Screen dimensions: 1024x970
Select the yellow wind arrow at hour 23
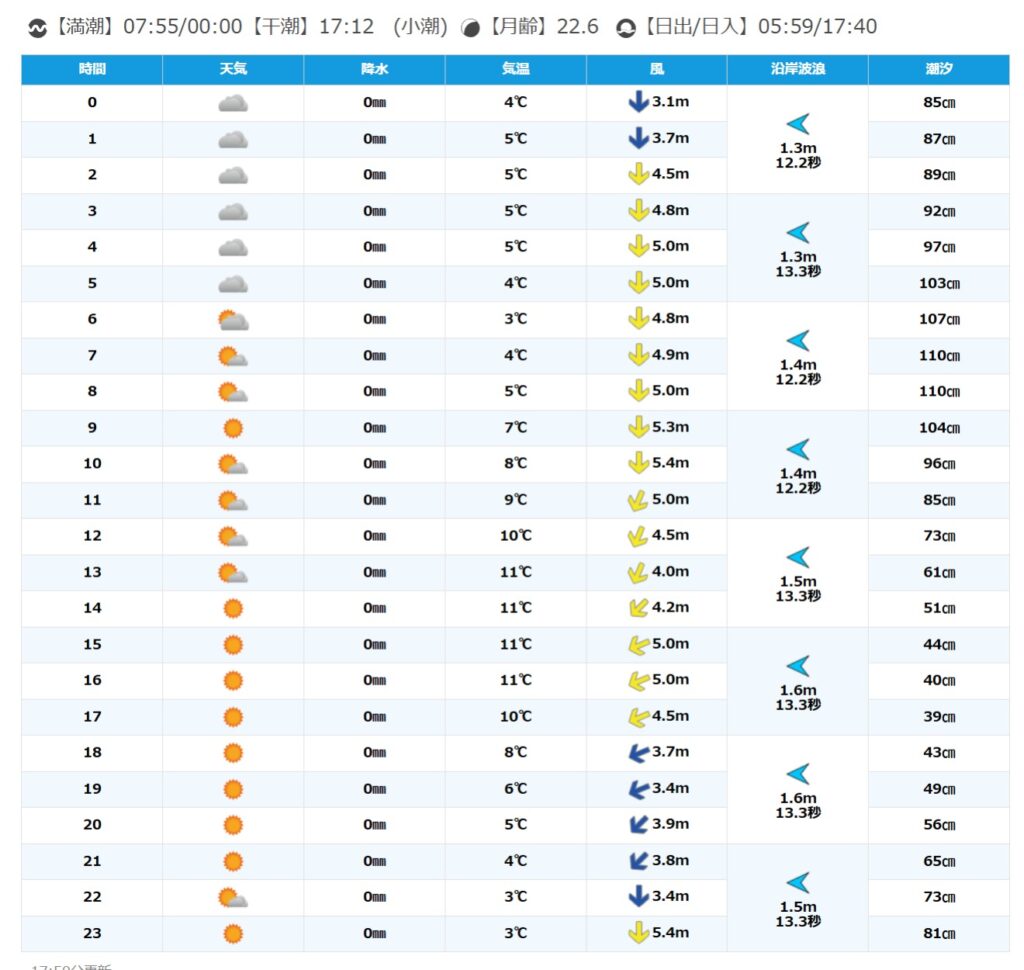(637, 933)
